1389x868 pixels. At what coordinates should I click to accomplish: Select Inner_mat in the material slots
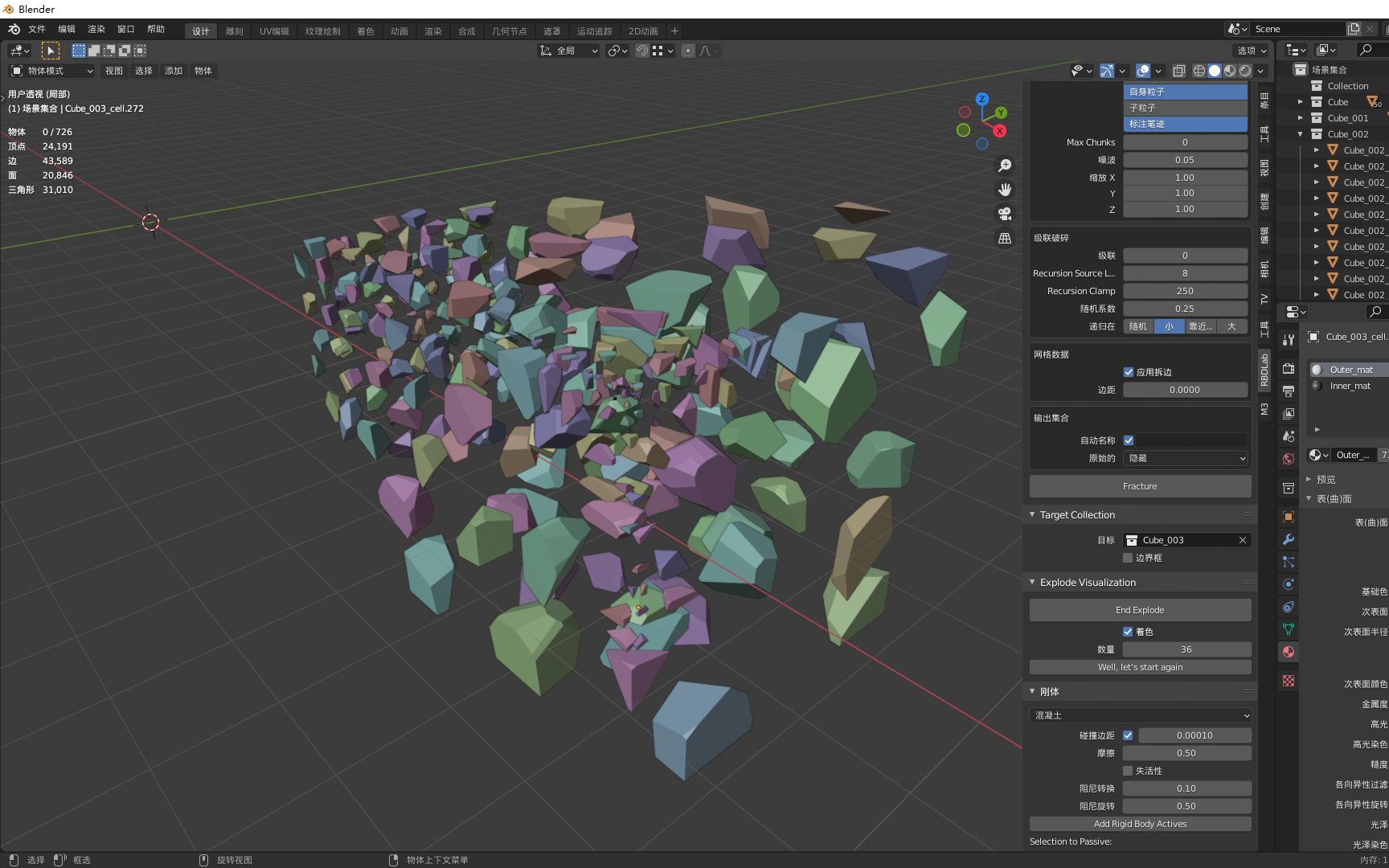(1351, 386)
